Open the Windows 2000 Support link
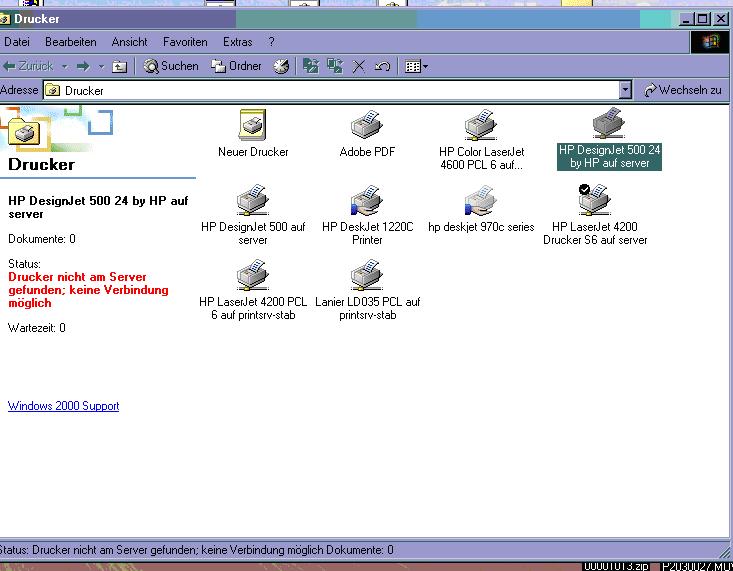The image size is (733, 571). 64,405
